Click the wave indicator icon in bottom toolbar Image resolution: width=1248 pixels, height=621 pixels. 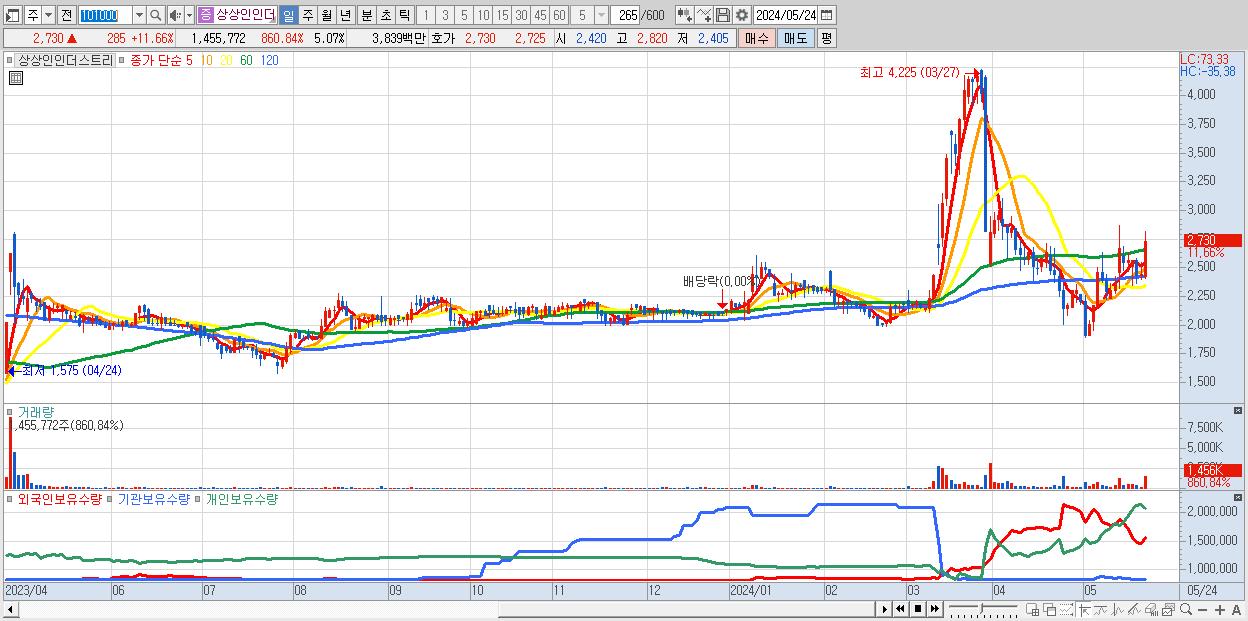(x=1118, y=610)
